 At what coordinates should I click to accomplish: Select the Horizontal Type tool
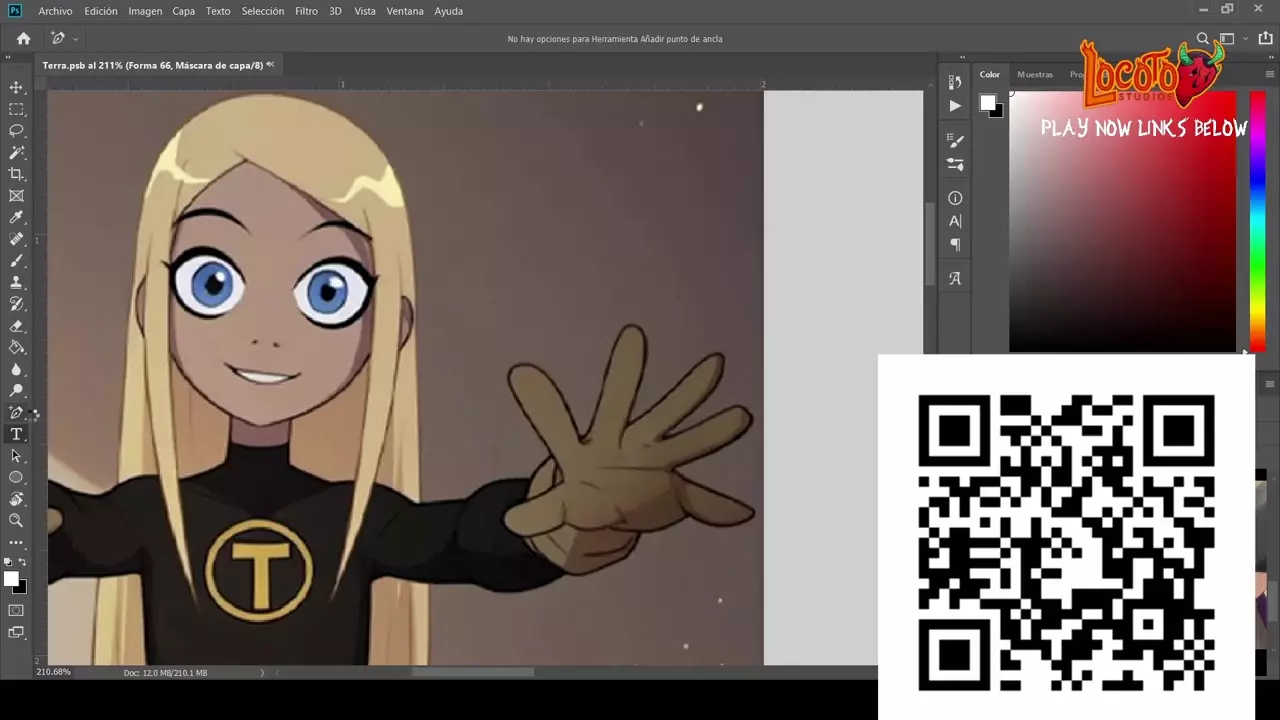[x=16, y=434]
